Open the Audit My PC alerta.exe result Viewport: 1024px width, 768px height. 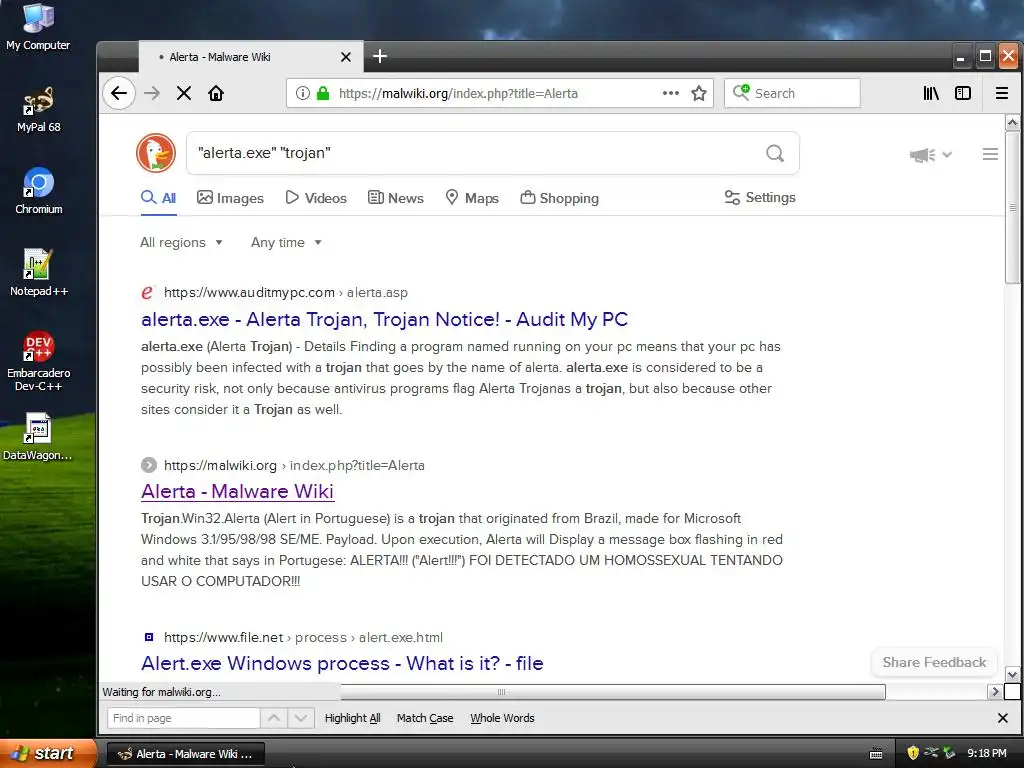[385, 319]
